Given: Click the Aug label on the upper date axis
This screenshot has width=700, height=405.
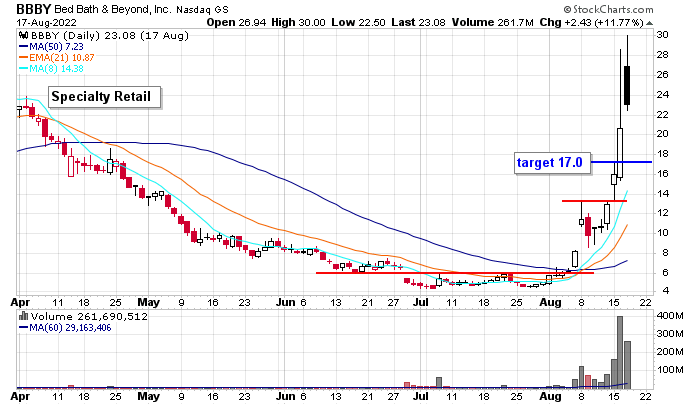Looking at the screenshot, I should [550, 302].
